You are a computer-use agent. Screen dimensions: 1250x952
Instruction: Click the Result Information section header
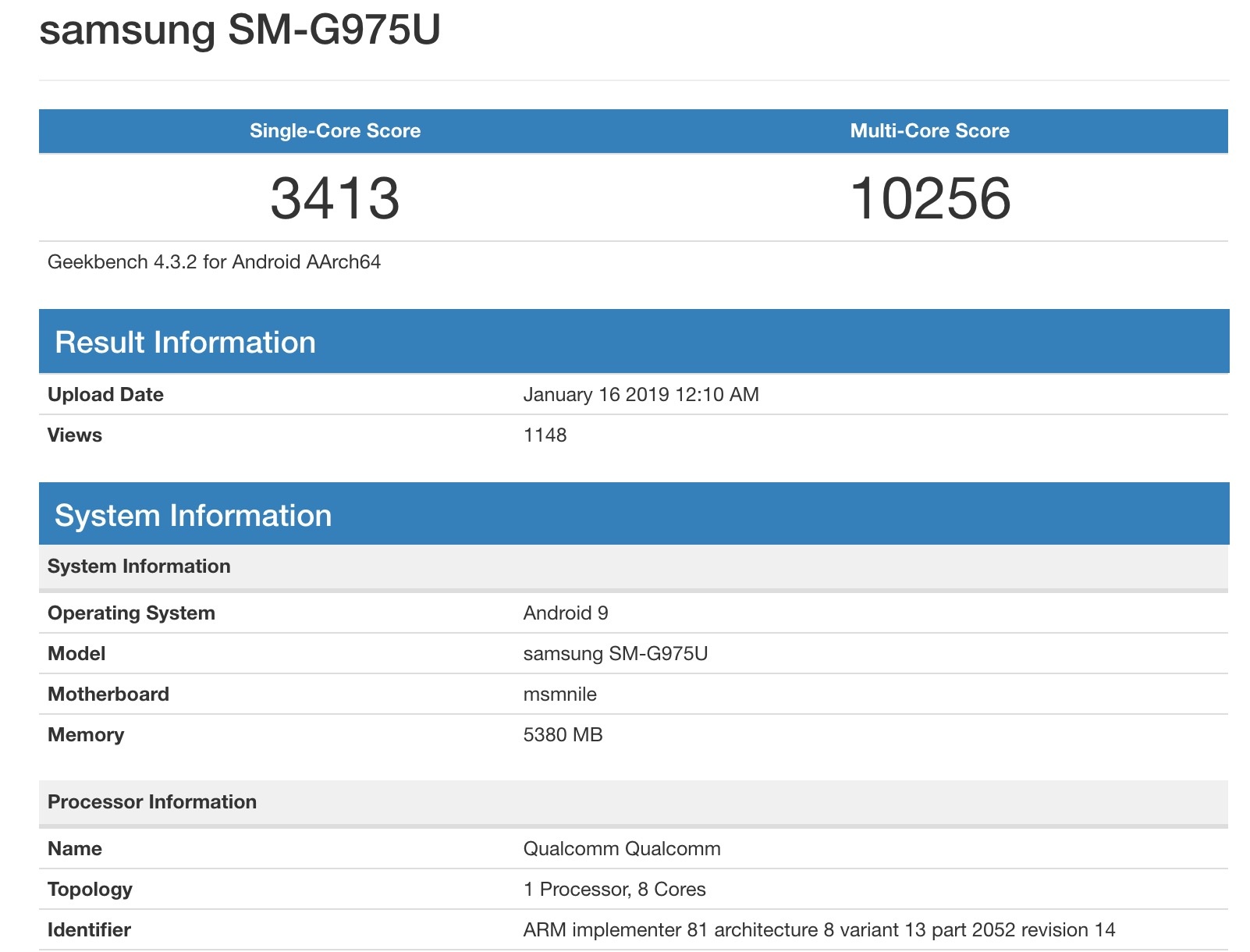(x=185, y=343)
